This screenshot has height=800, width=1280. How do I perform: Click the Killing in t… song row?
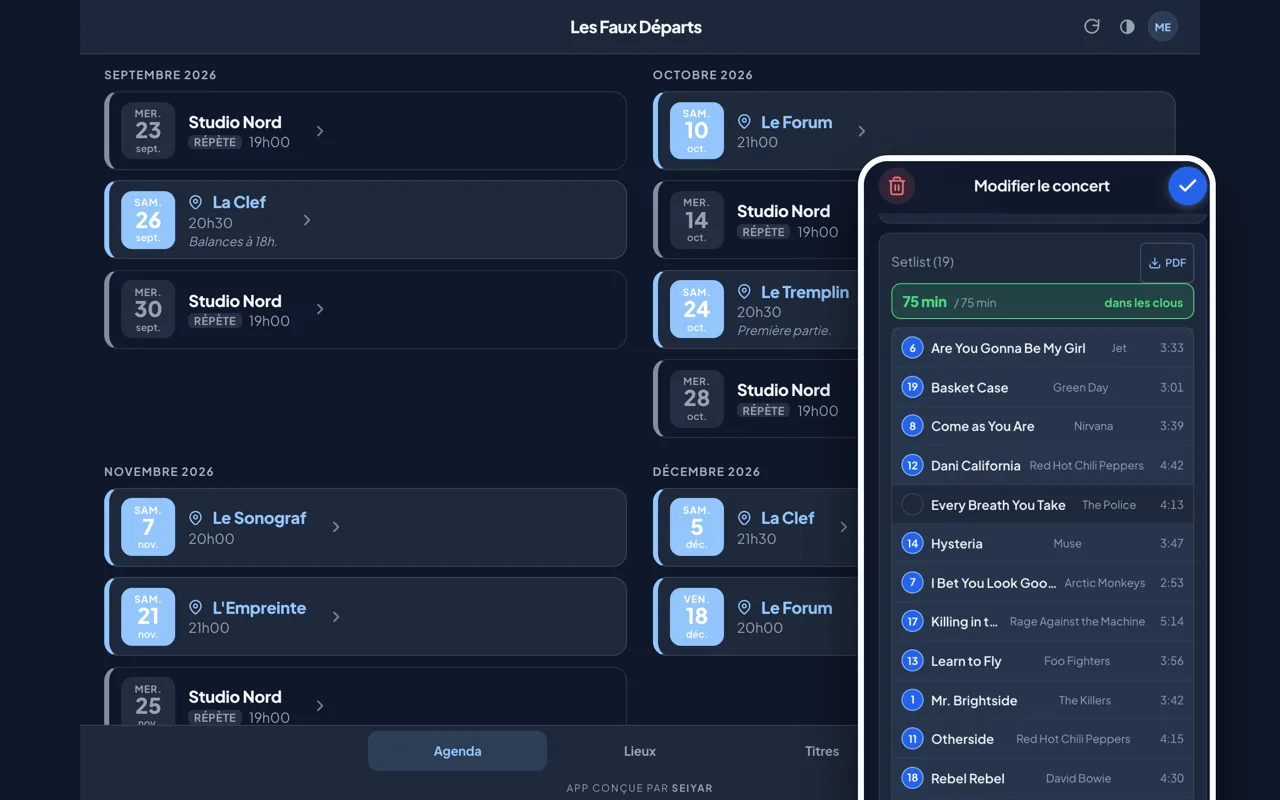coord(1042,622)
